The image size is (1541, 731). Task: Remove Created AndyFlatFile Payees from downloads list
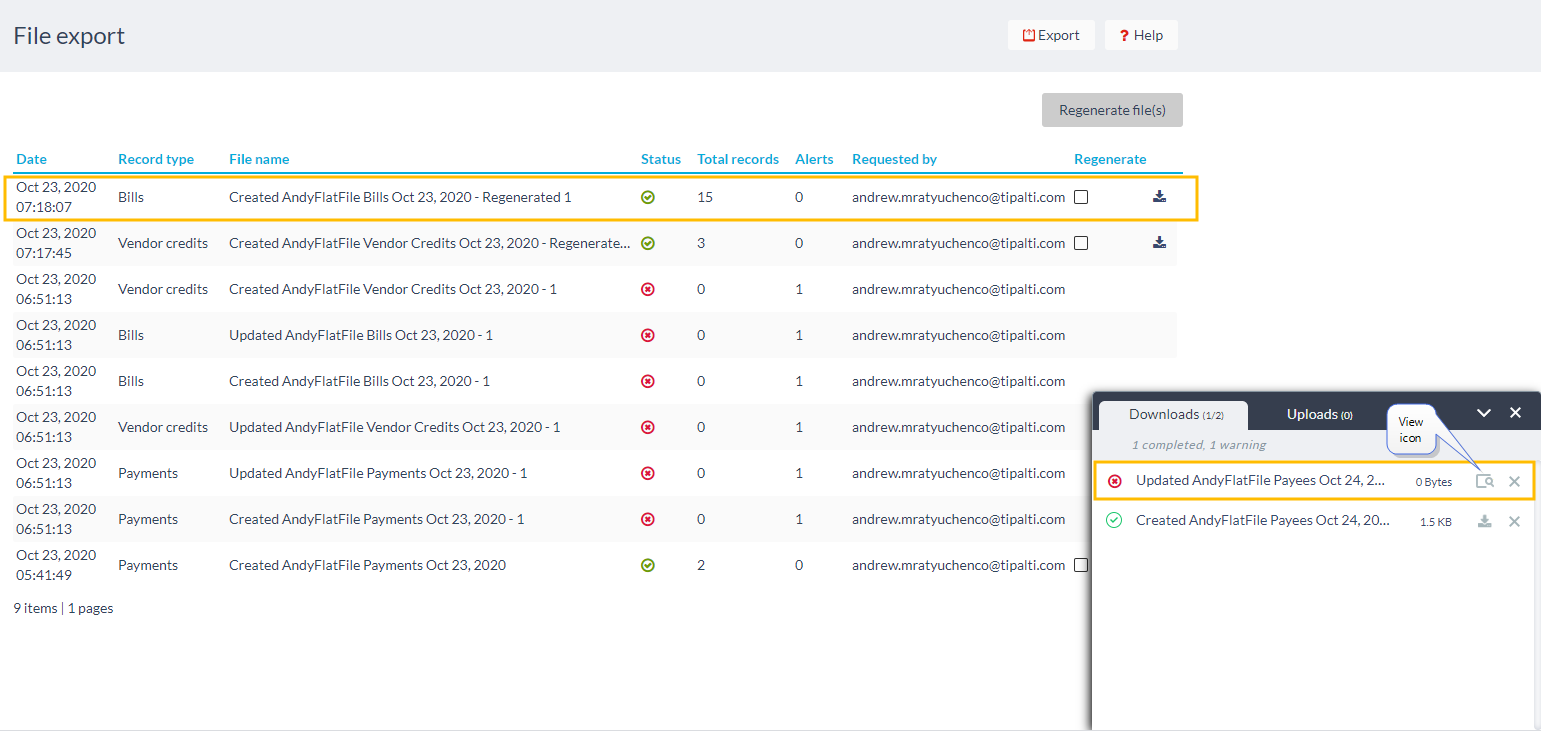pyautogui.click(x=1514, y=521)
